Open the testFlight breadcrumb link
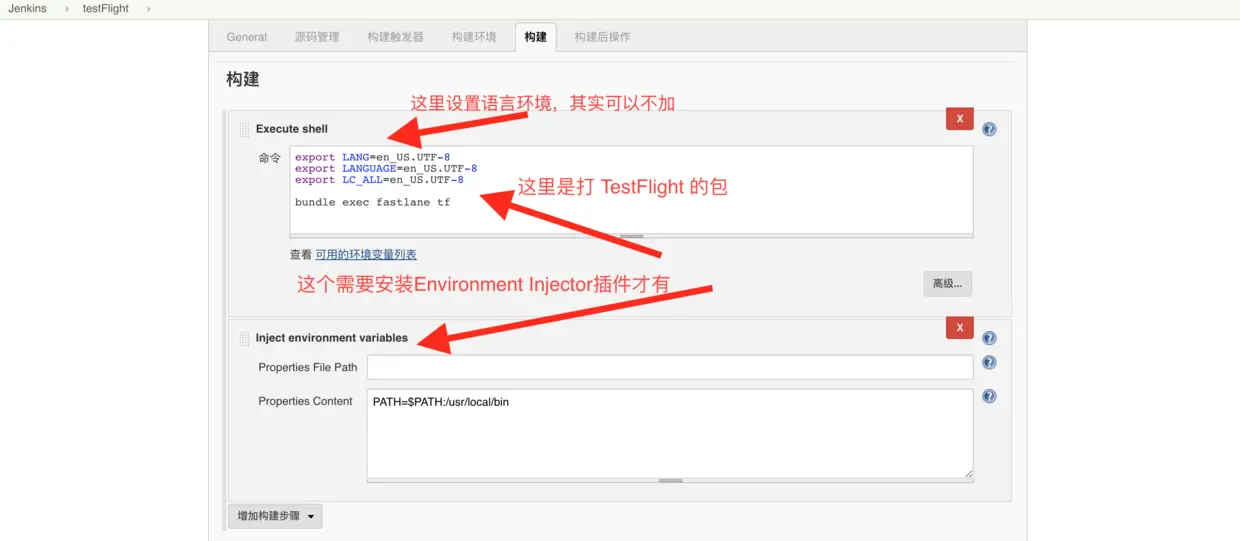This screenshot has width=1240, height=541. tap(106, 9)
